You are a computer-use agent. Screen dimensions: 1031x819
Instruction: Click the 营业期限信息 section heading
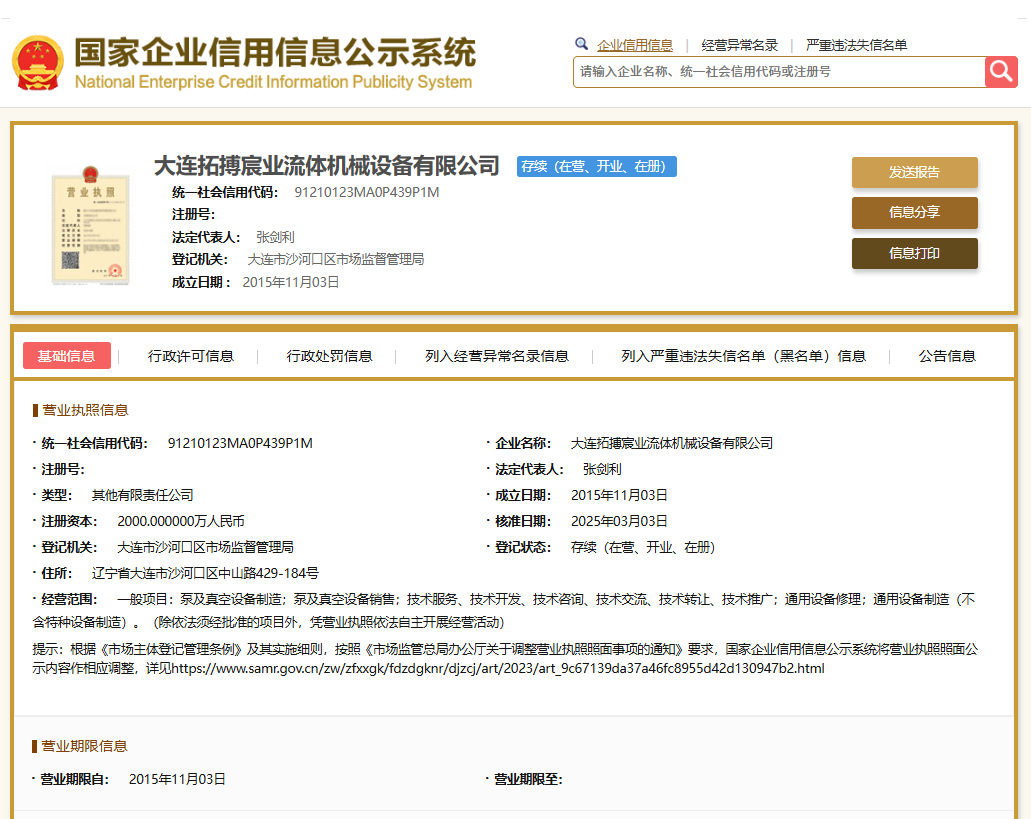click(x=84, y=746)
